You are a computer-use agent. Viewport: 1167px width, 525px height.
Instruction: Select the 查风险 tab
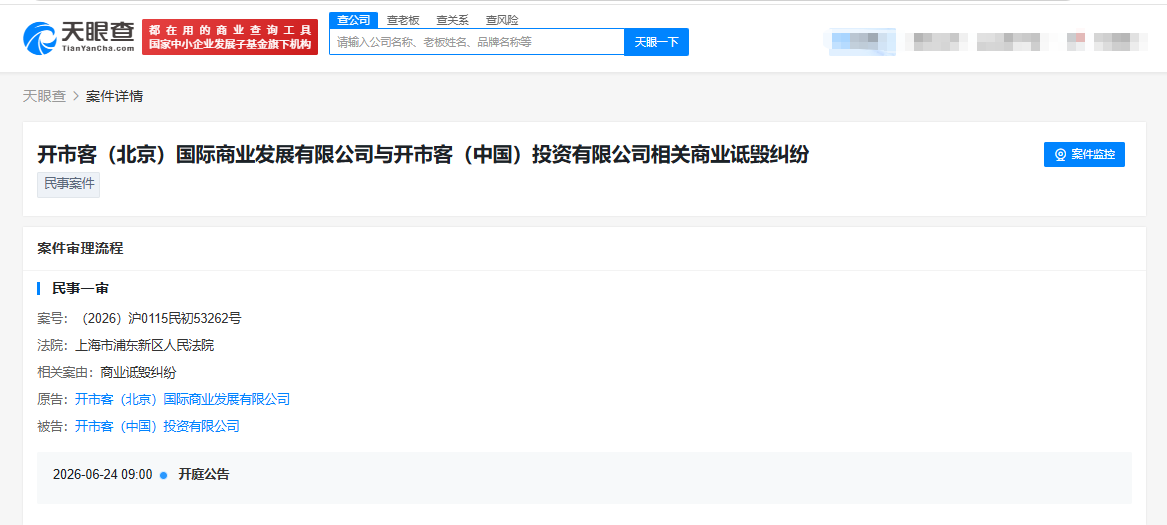tap(502, 20)
